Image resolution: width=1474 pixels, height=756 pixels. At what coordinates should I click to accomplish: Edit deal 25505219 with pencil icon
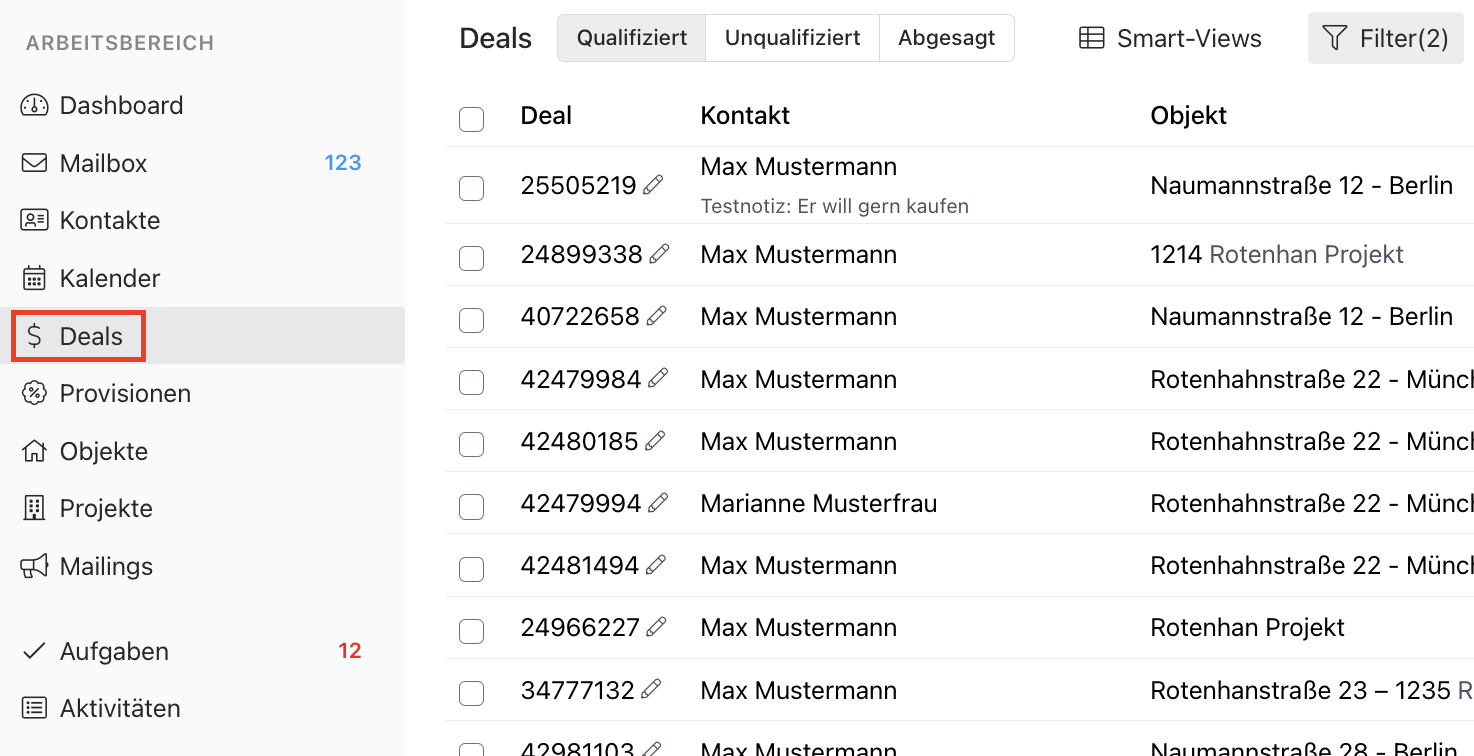click(x=653, y=184)
